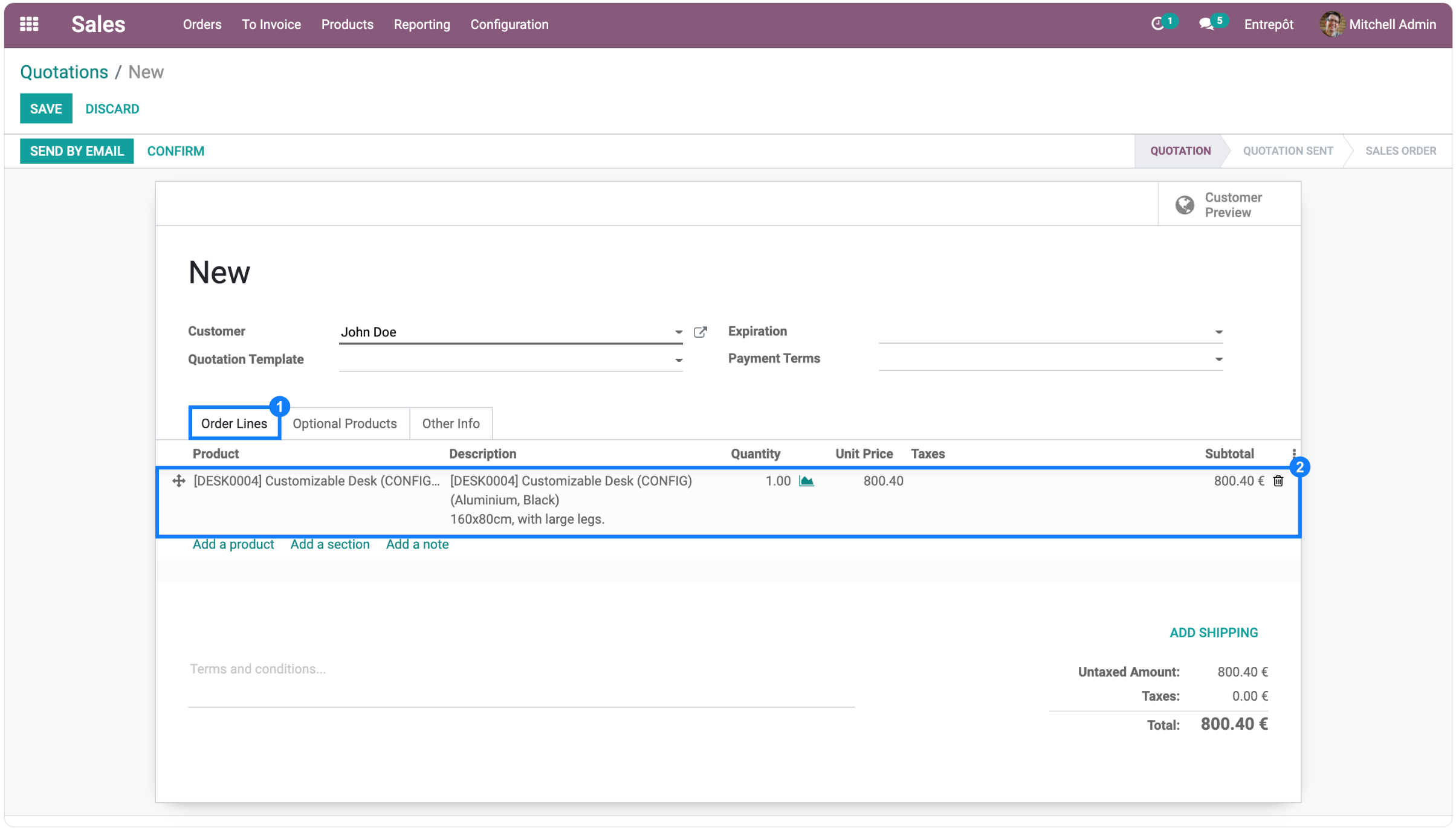Click the 800.40 € subtotal cell
The height and width of the screenshot is (830, 1456).
pyautogui.click(x=1238, y=481)
